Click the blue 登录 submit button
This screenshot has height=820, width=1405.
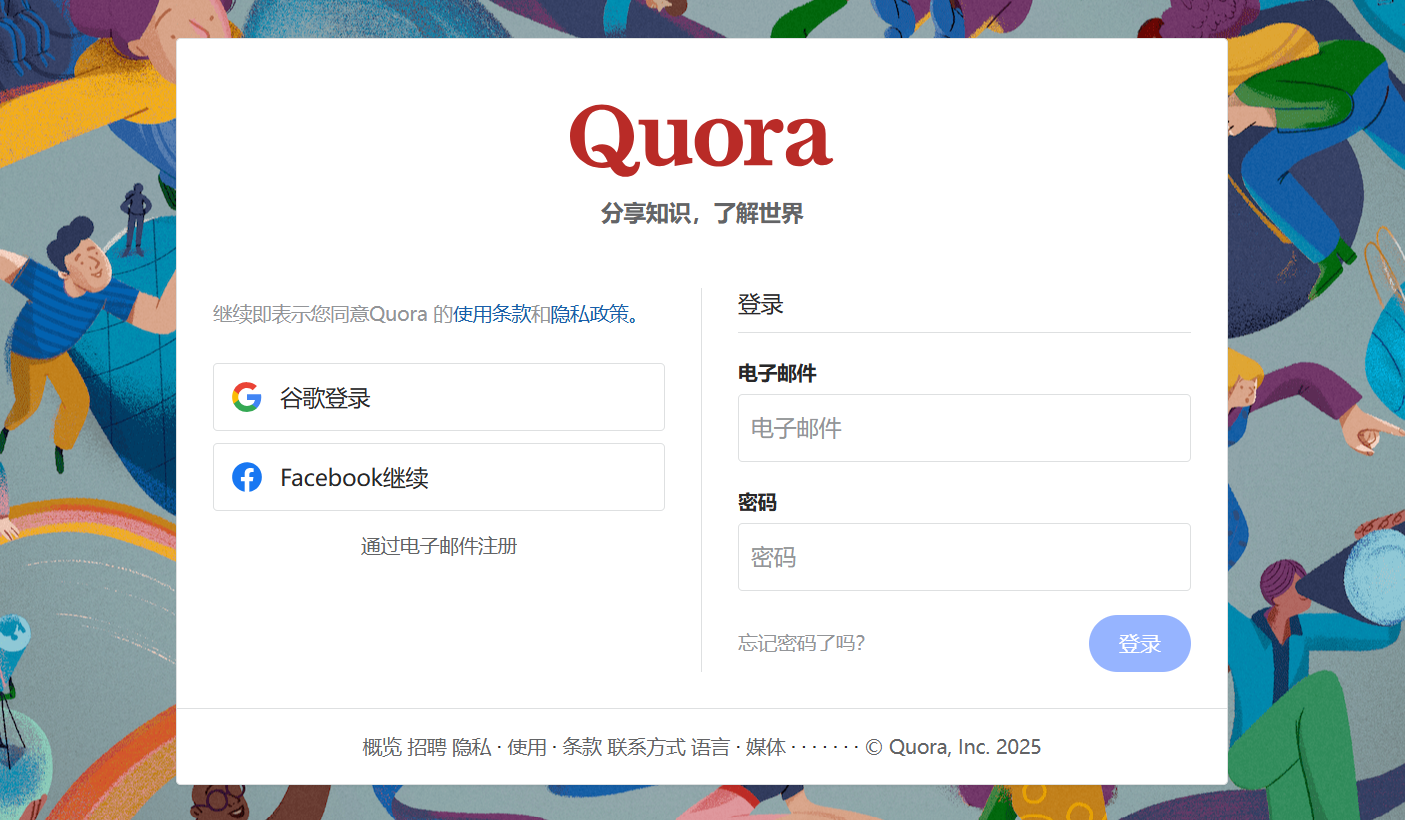tap(1140, 643)
